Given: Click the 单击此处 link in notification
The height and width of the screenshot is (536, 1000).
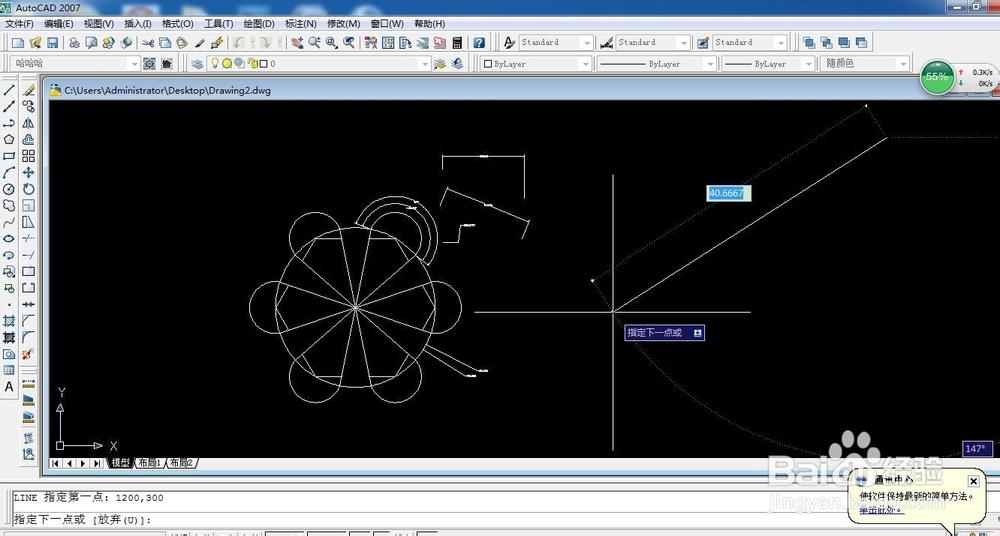Looking at the screenshot, I should click(881, 509).
